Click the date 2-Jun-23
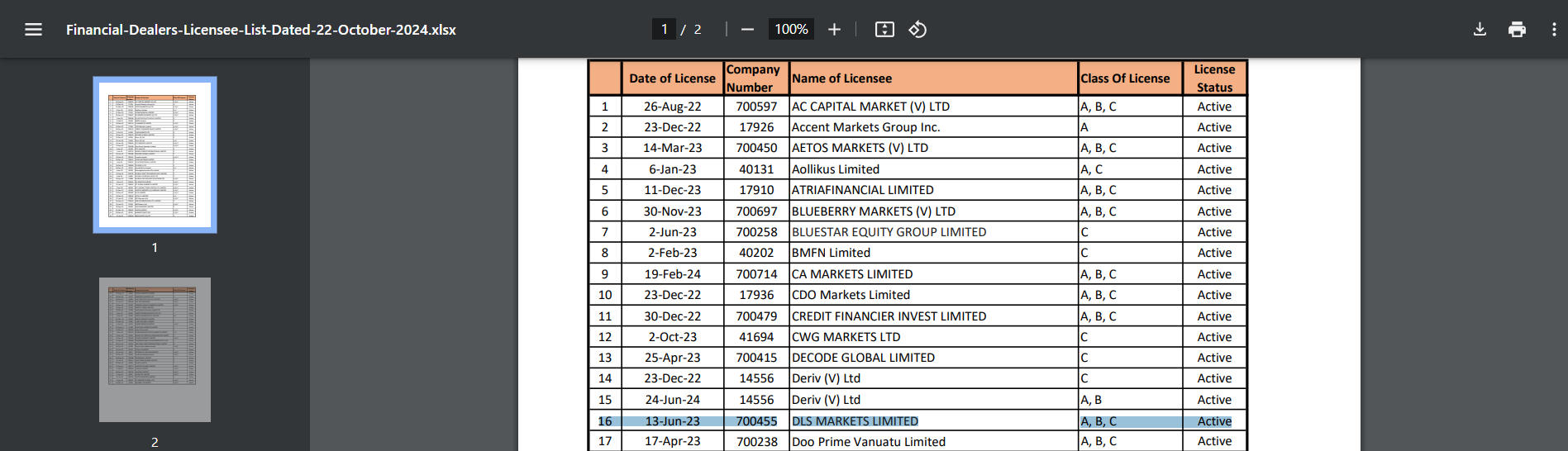This screenshot has height=451, width=1568. [672, 232]
